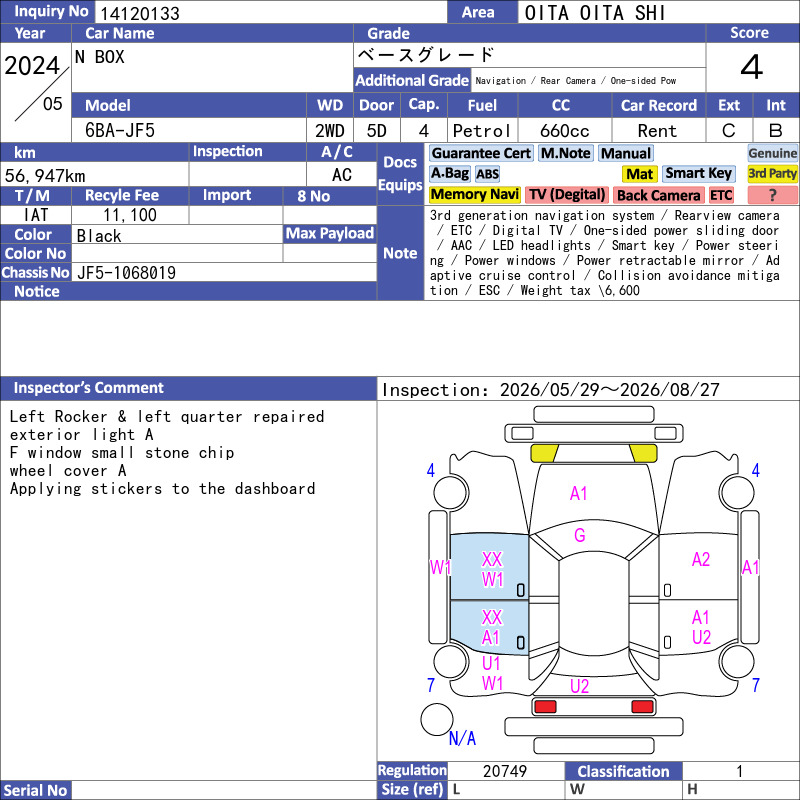Viewport: 800px width, 800px height.
Task: Click the year value 2024
Action: pos(32,66)
